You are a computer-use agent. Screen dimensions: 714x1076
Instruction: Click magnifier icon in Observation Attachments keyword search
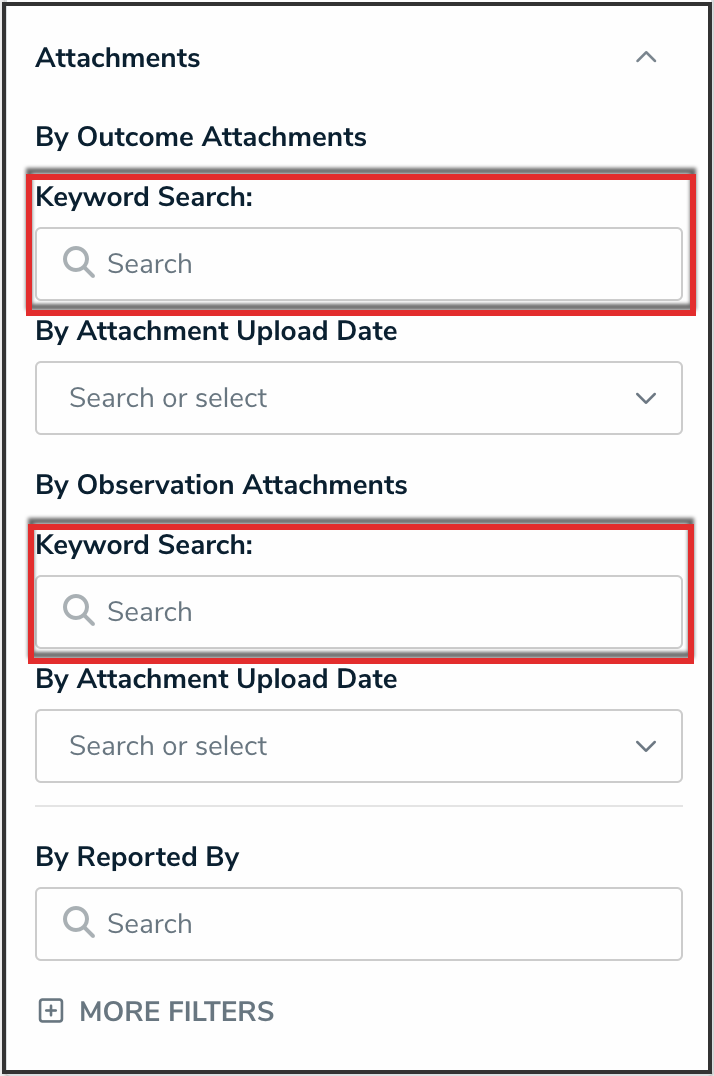coord(78,611)
